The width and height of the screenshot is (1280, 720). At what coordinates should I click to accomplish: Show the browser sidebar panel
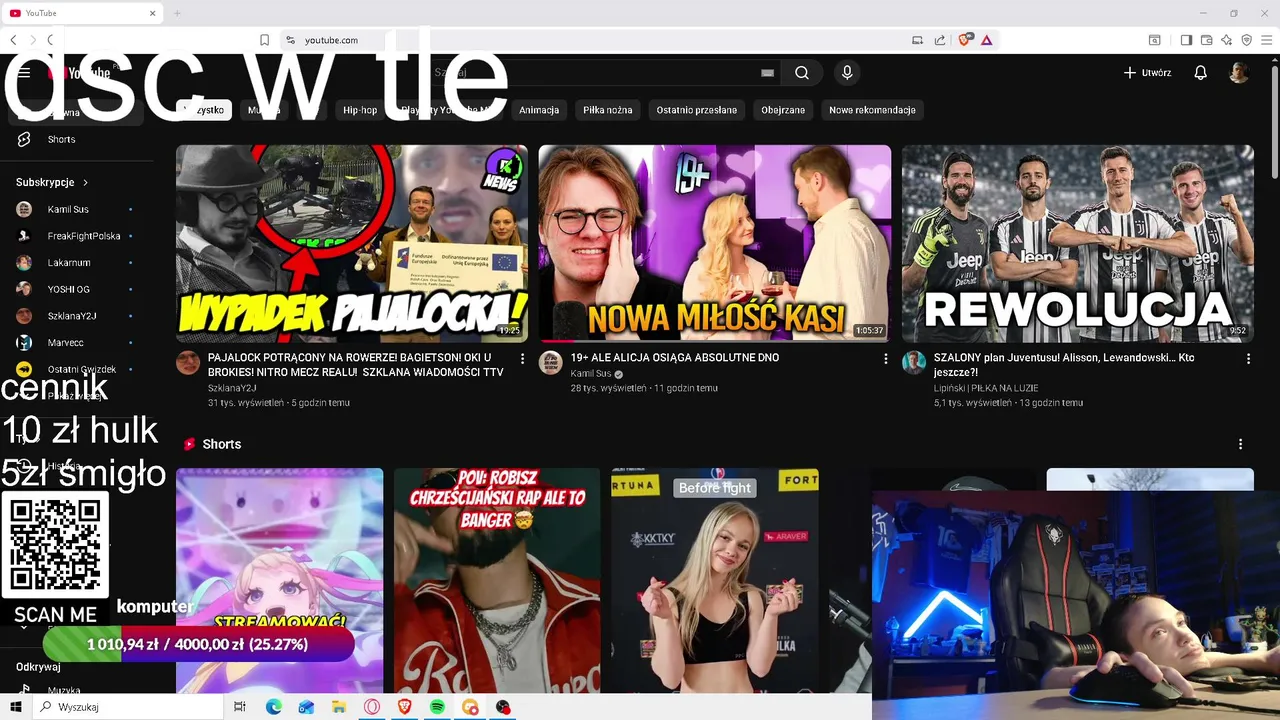click(1186, 40)
